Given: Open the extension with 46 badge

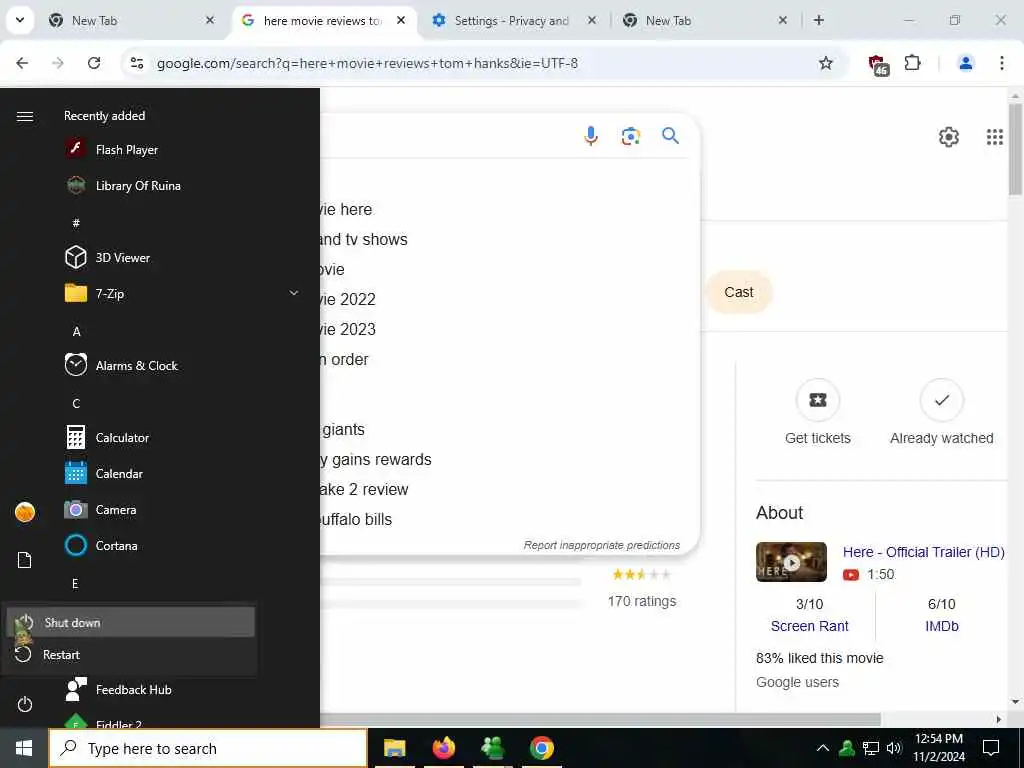Looking at the screenshot, I should pos(878,64).
